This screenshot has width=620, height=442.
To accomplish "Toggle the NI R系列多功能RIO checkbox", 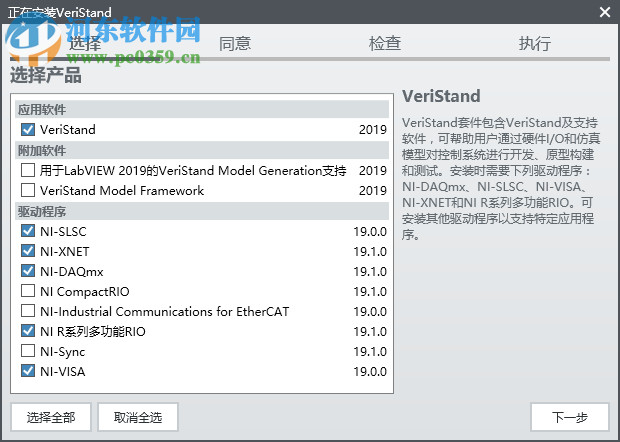I will pos(28,331).
